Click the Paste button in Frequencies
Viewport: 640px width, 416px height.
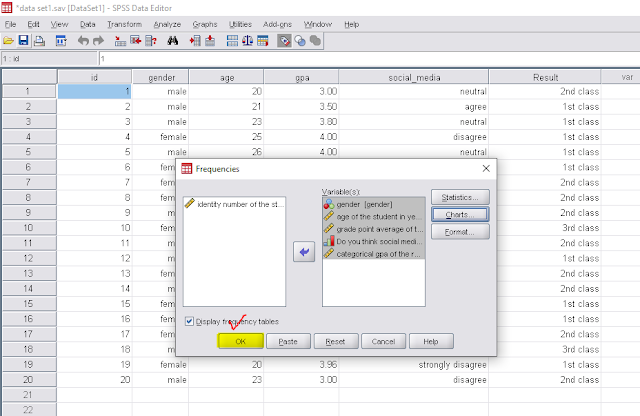[288, 341]
